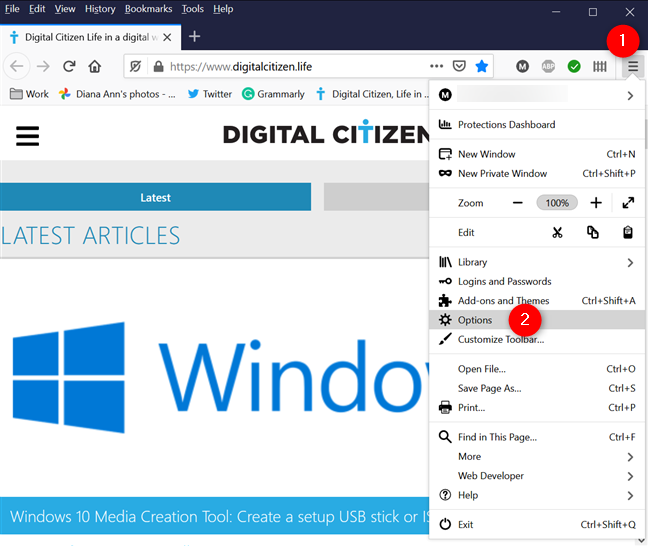
Task: Open Windows 10 Media Creation Tool article
Action: coord(214,517)
